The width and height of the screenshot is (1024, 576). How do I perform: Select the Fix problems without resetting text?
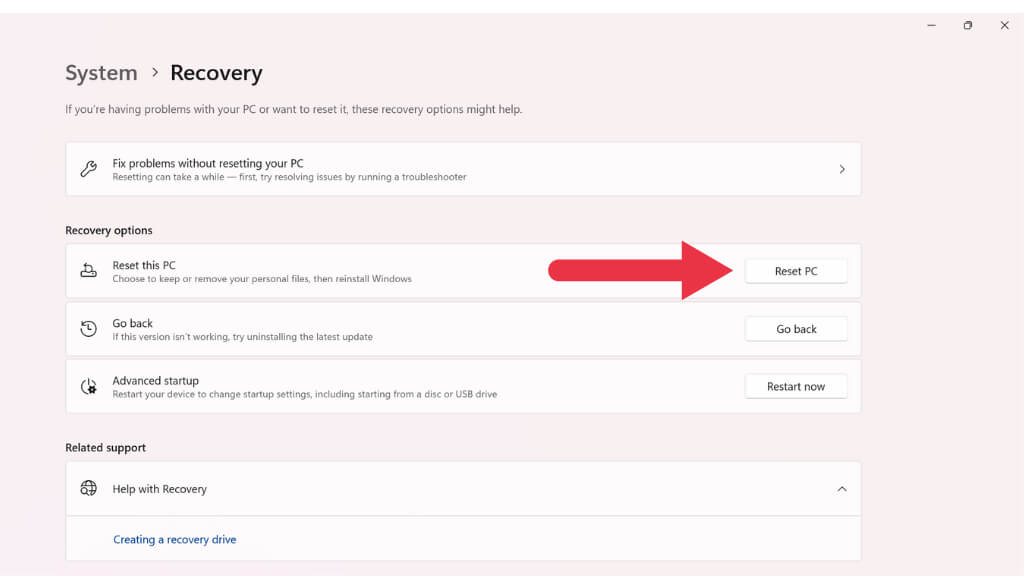click(208, 163)
